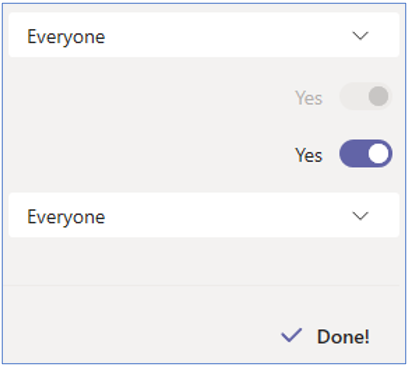Disable the enabled purple switch
This screenshot has height=368, width=410.
(x=366, y=154)
